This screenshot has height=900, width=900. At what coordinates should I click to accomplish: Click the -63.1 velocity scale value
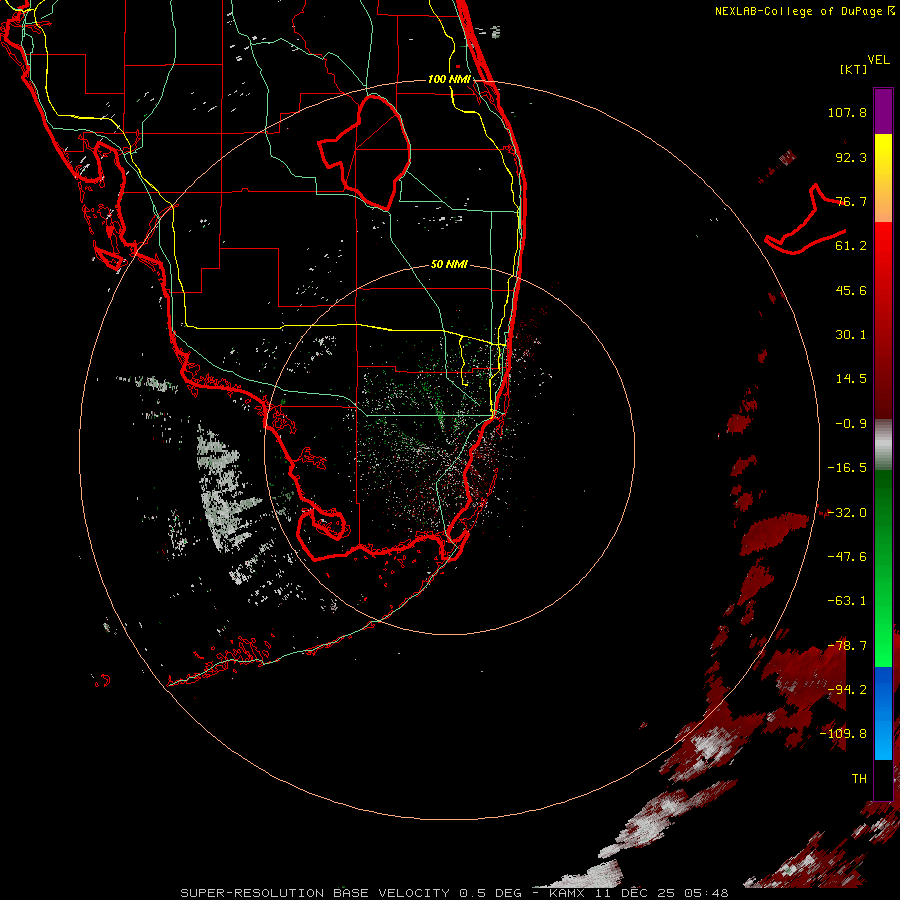click(847, 601)
